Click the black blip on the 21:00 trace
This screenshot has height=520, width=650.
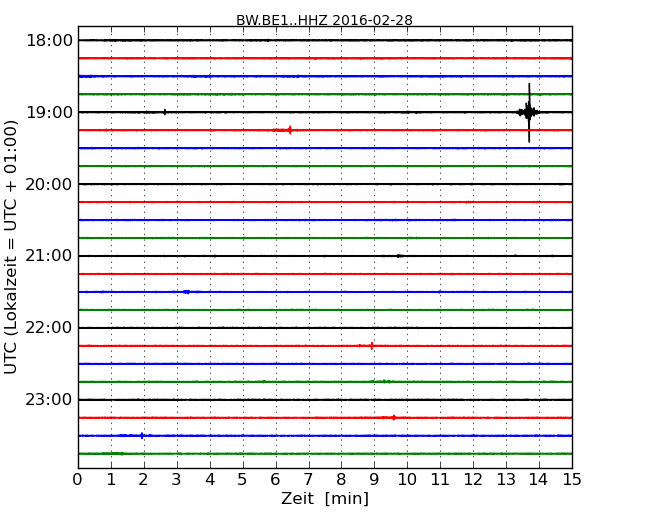pos(399,256)
